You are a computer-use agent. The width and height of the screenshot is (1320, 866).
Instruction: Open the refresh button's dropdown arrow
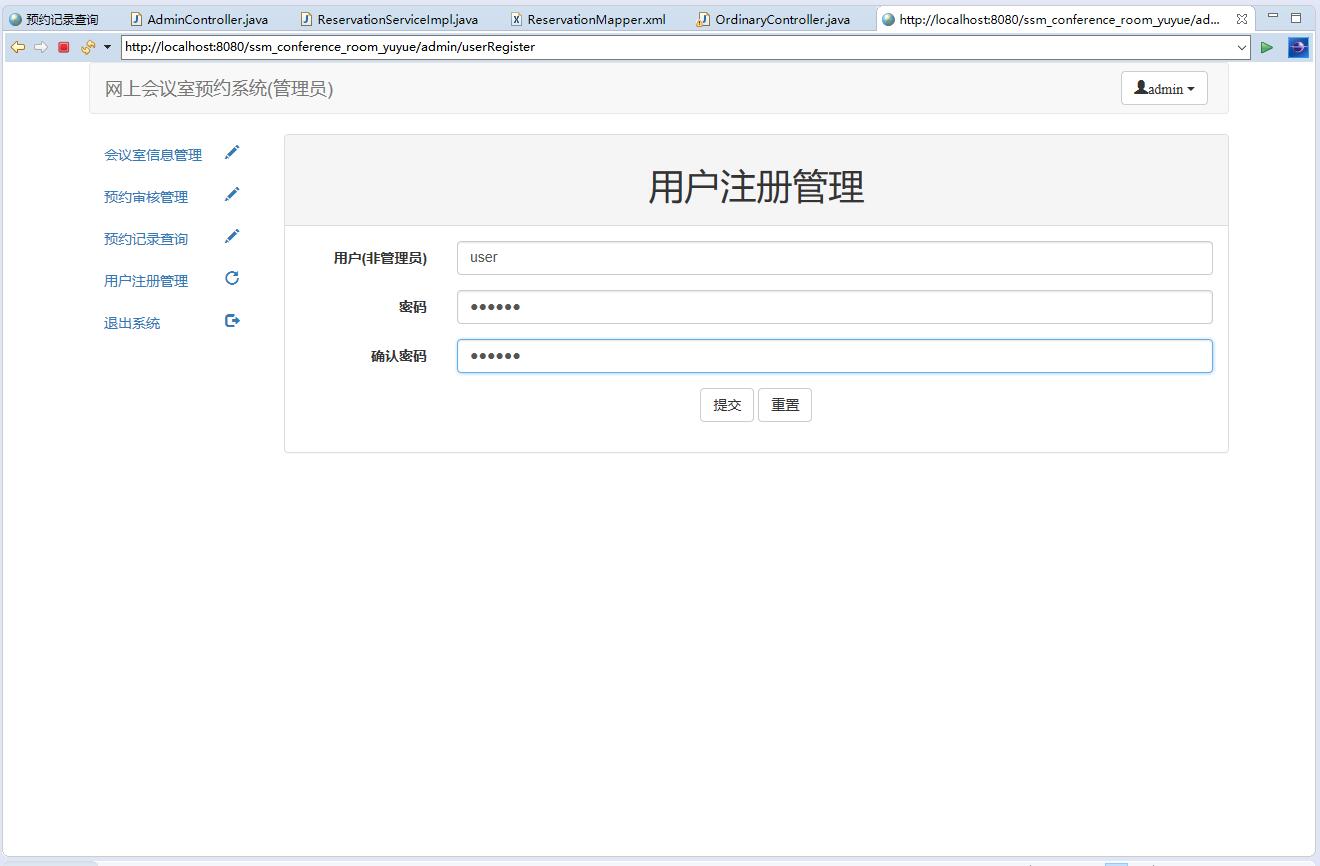tap(106, 46)
